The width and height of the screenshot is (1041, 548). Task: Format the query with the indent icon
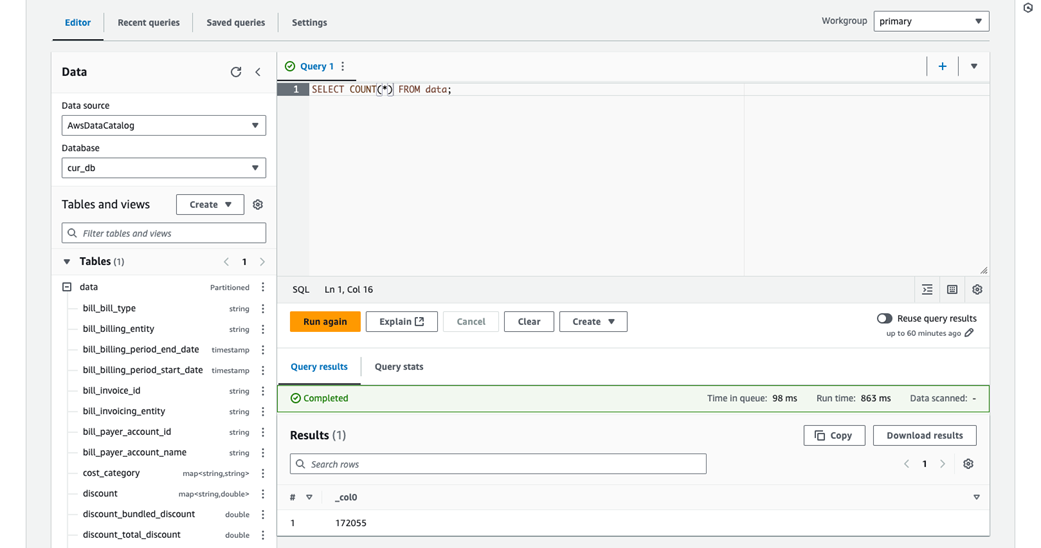[x=927, y=290]
